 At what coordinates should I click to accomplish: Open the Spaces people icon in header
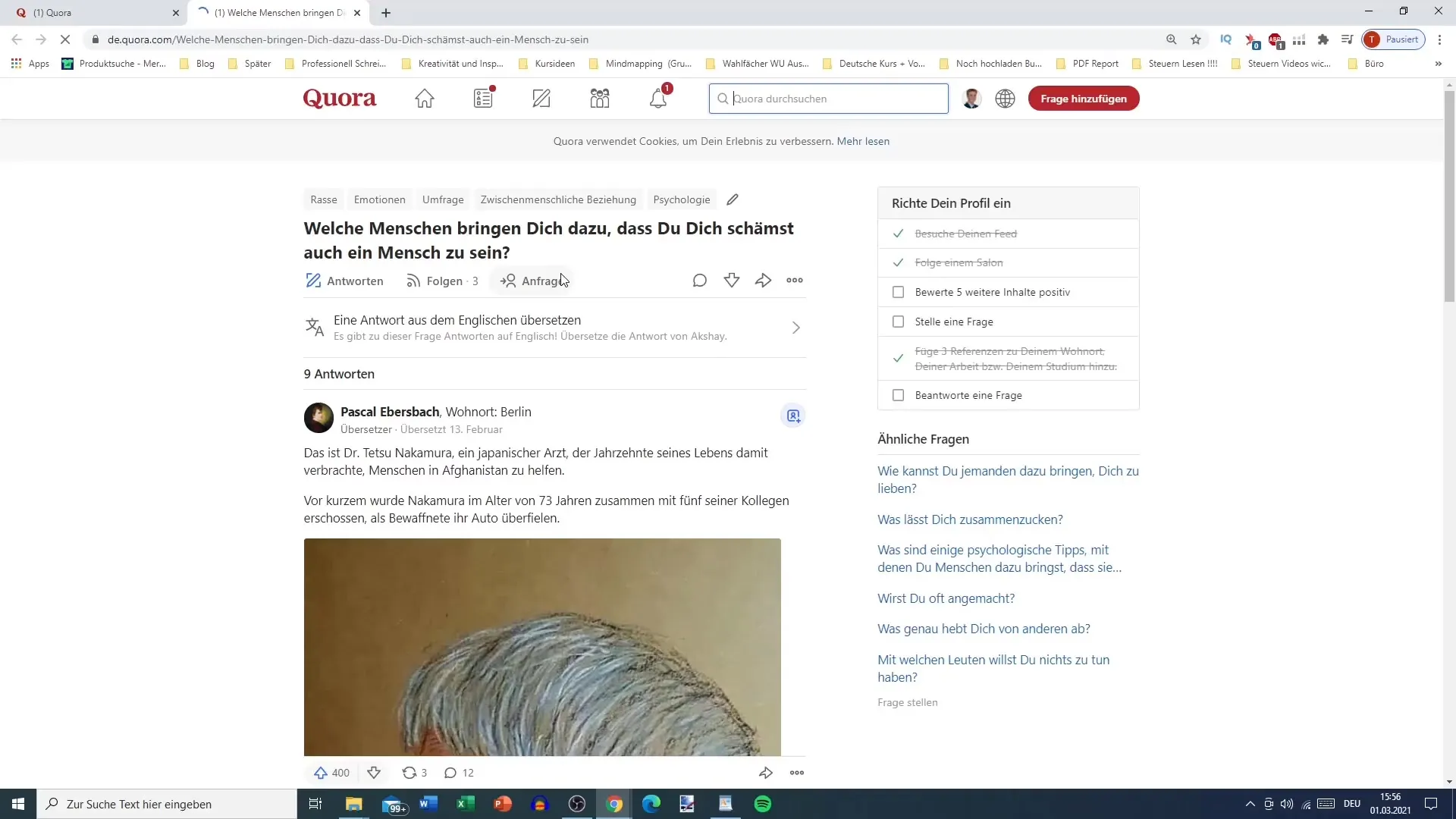[600, 99]
